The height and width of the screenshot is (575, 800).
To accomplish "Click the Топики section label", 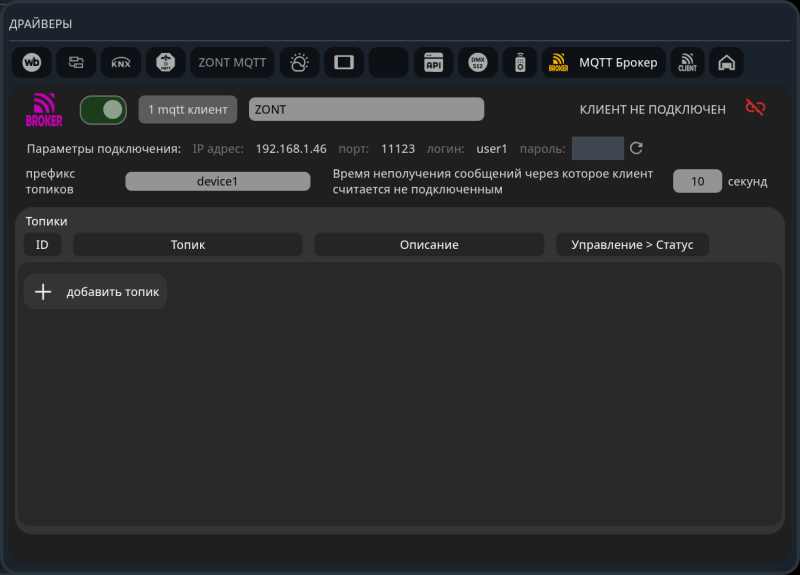I will pyautogui.click(x=46, y=221).
